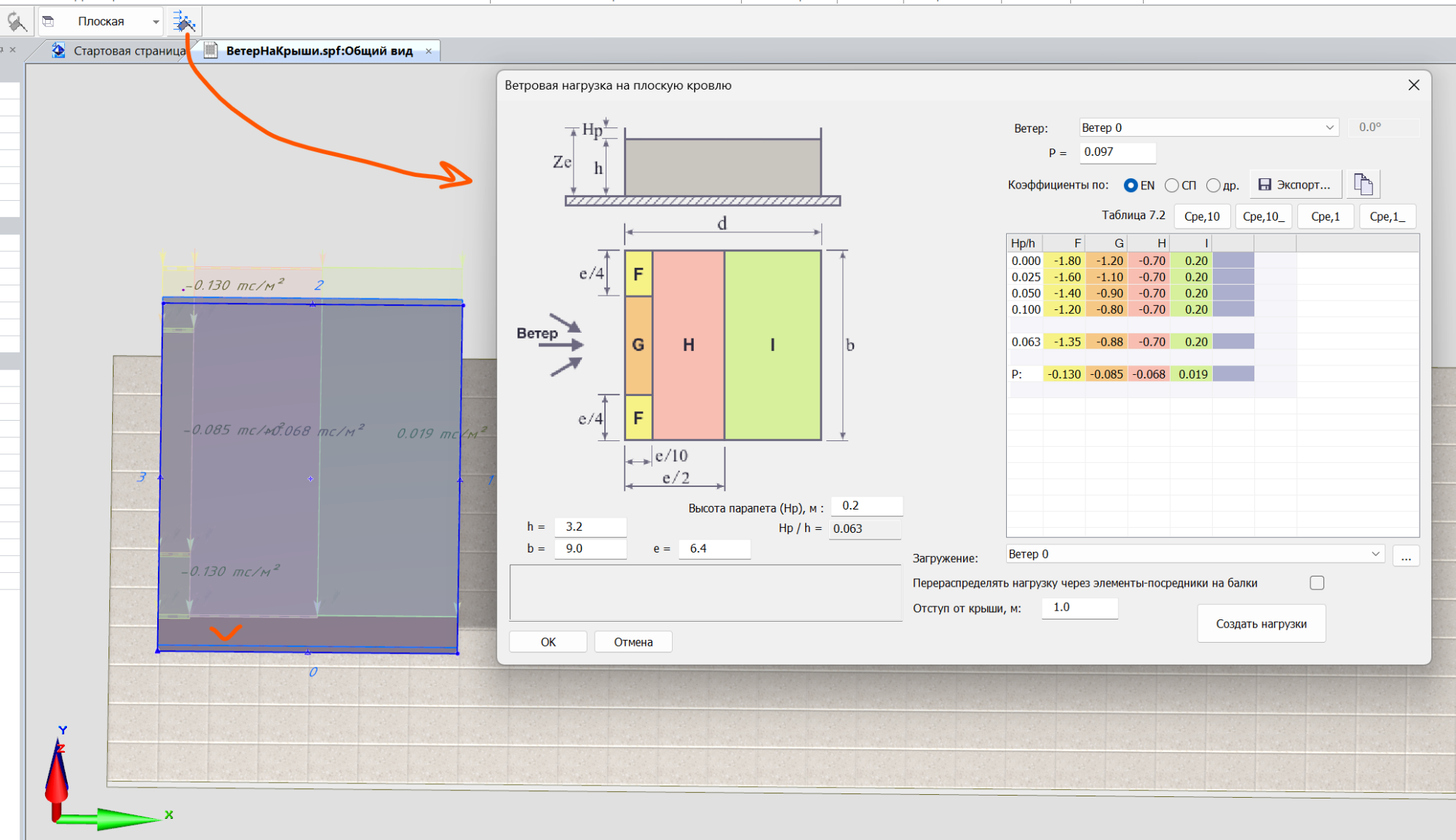Viewport: 1456px width, 840px height.
Task: Select the EN coefficients radio button
Action: (x=1131, y=186)
